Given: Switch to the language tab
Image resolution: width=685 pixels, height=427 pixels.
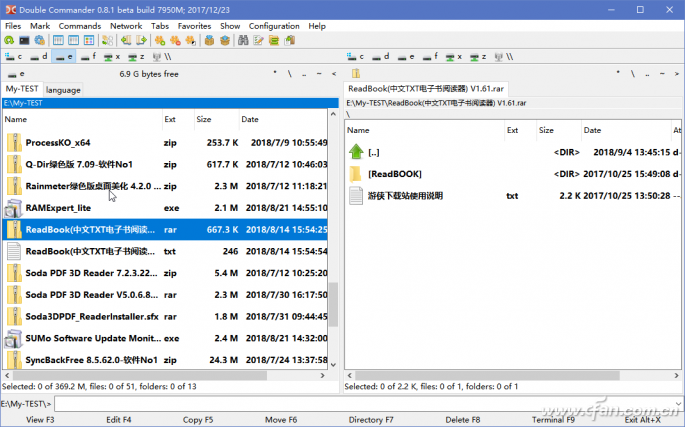Looking at the screenshot, I should (x=63, y=90).
